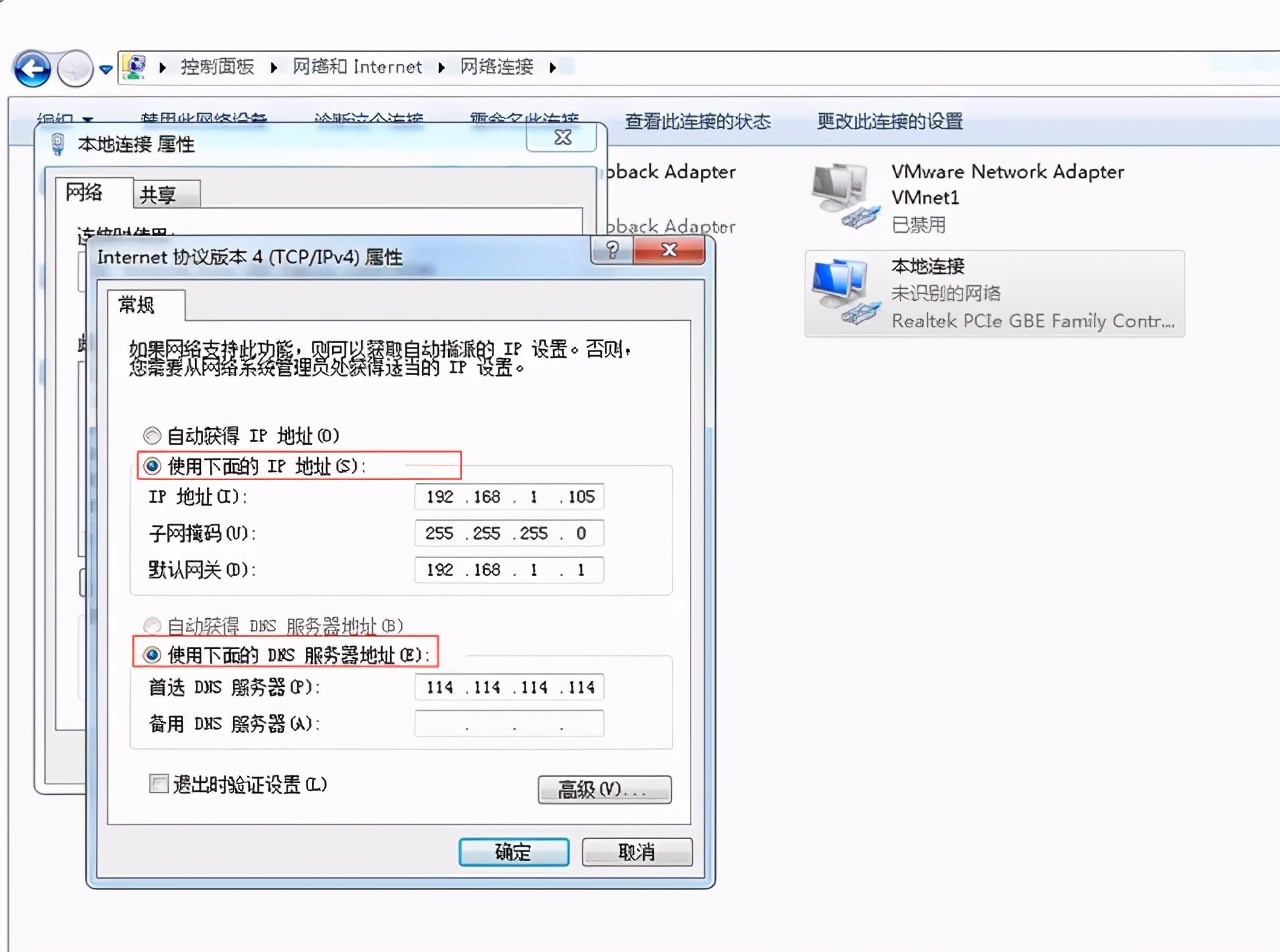Click the 确定 button to confirm settings

[x=513, y=852]
